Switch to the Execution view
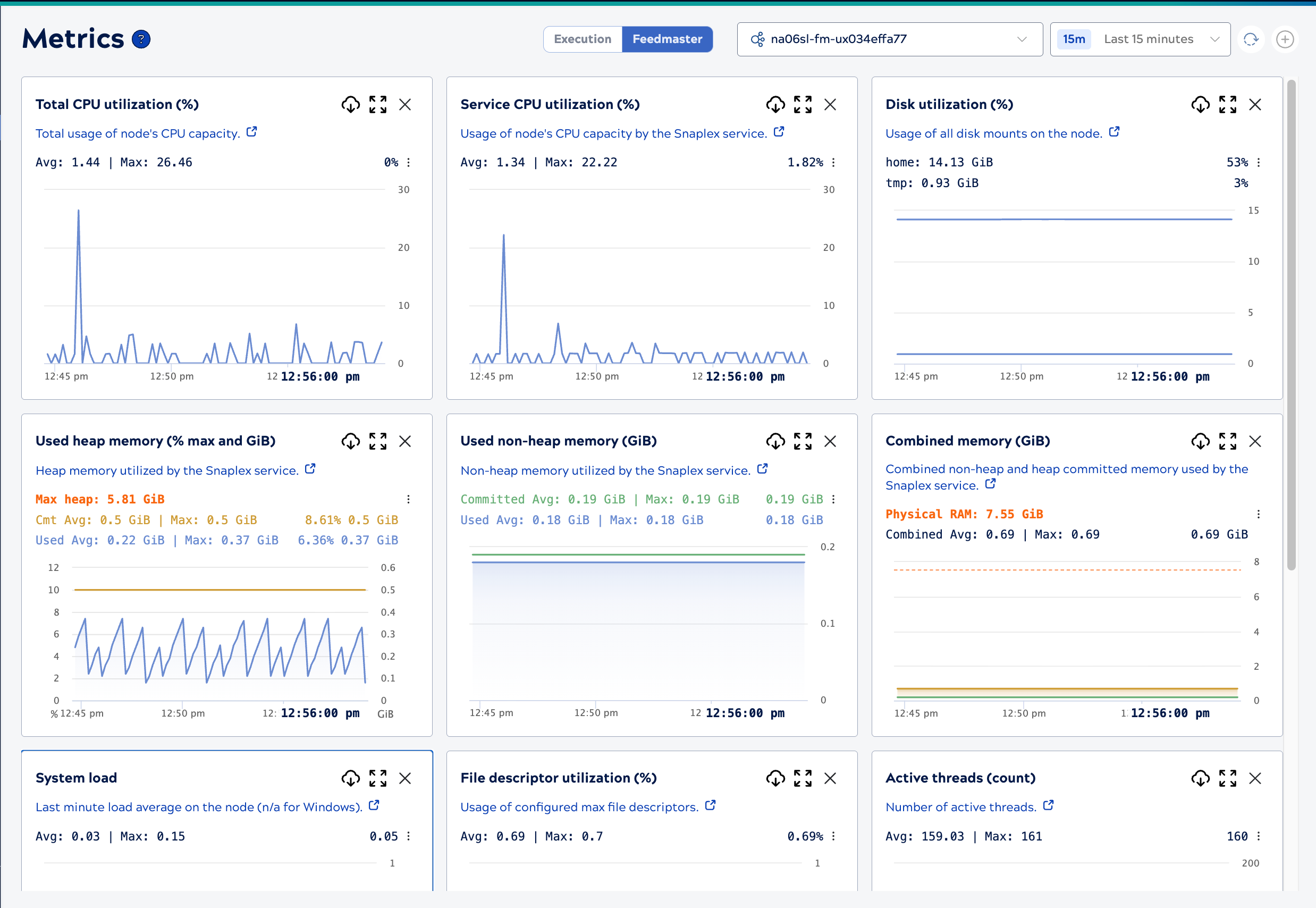1316x908 pixels. (583, 39)
